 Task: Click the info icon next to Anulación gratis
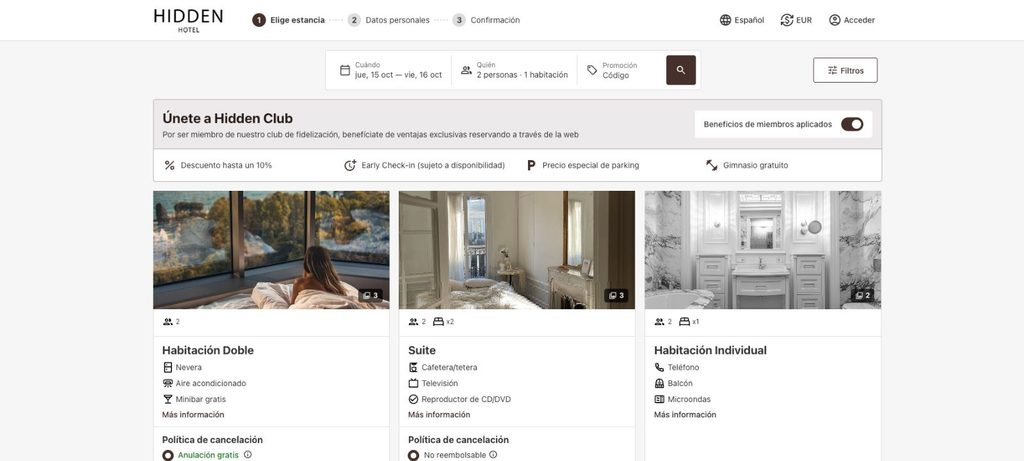click(248, 454)
